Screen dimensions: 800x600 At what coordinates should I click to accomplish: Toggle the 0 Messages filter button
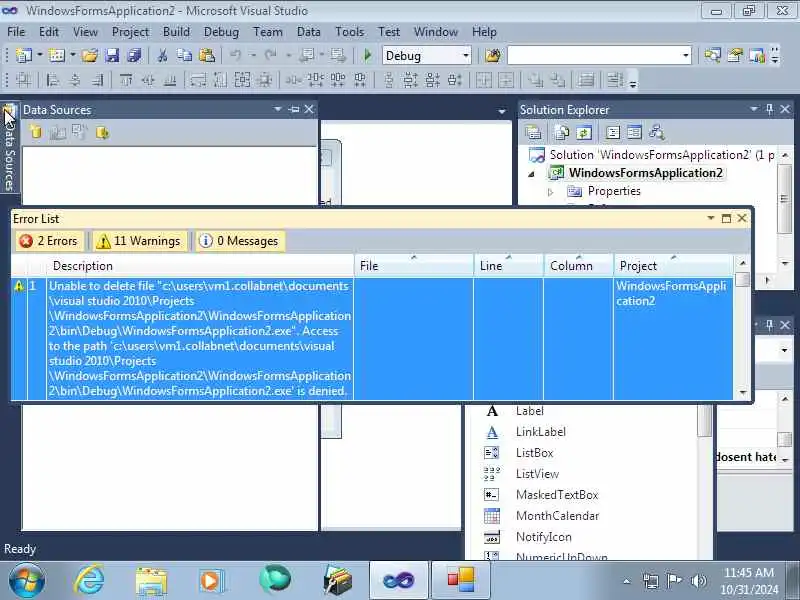pyautogui.click(x=239, y=241)
